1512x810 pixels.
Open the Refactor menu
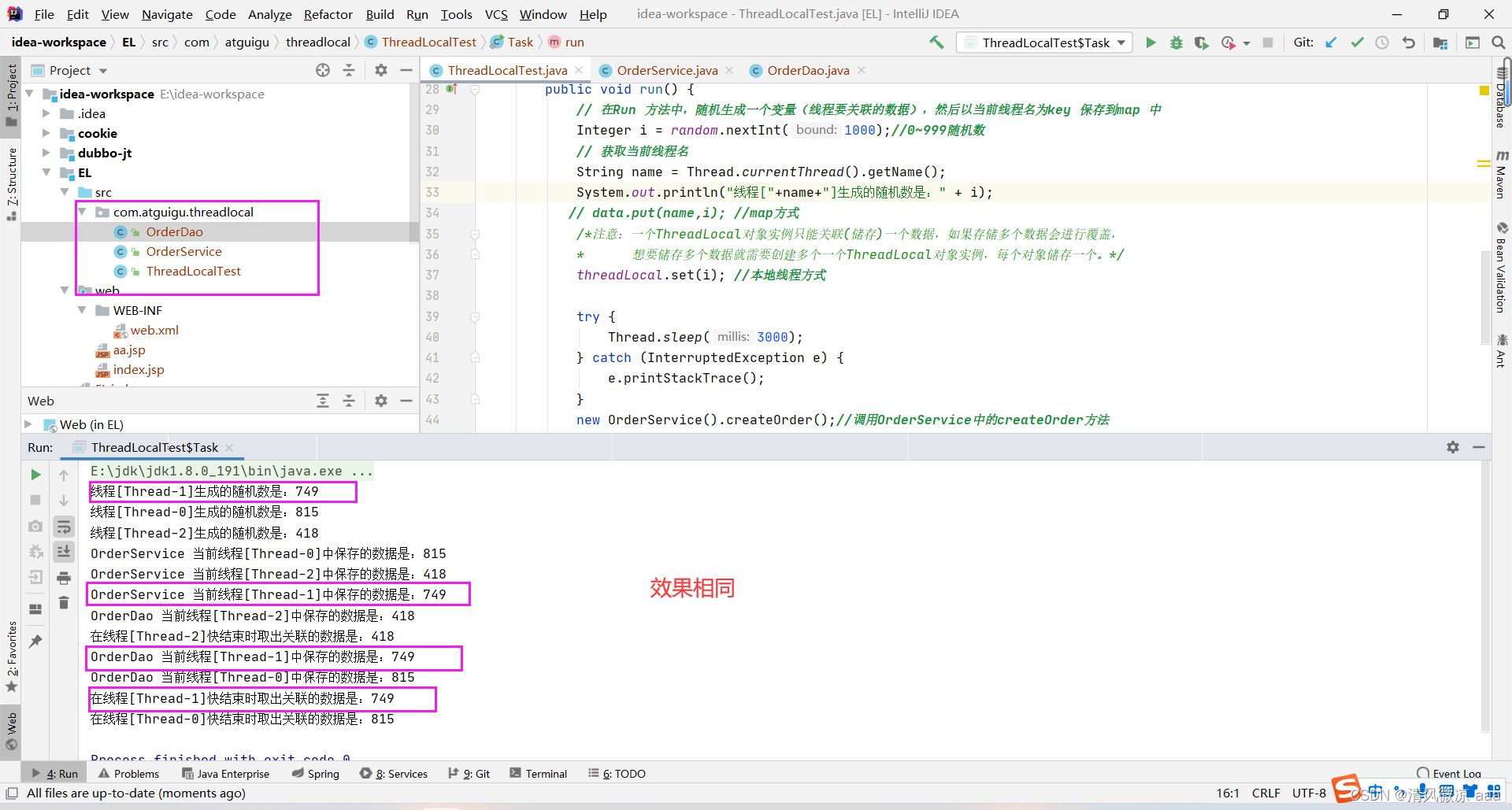coord(328,14)
